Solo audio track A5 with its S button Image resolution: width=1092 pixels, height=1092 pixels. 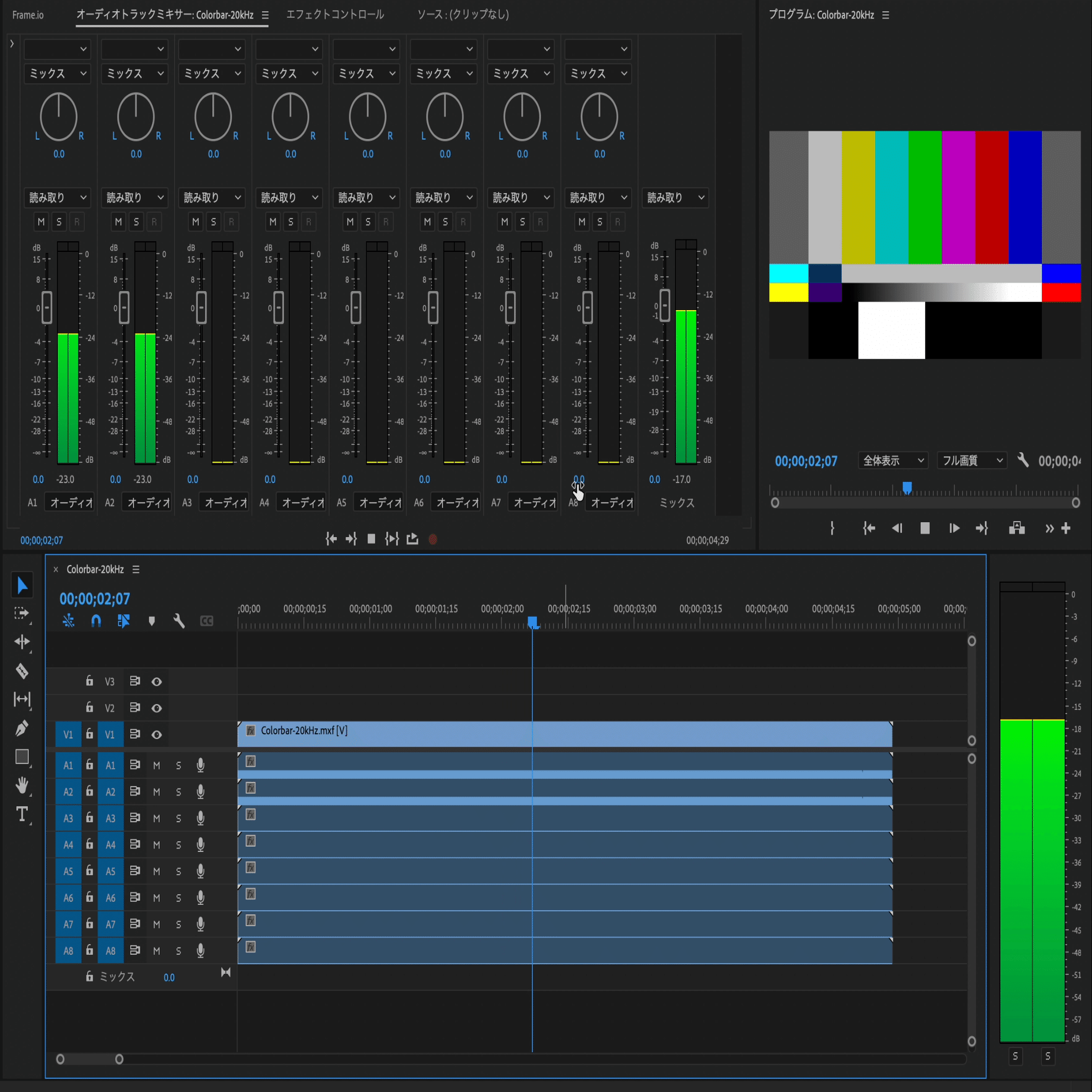pos(178,871)
